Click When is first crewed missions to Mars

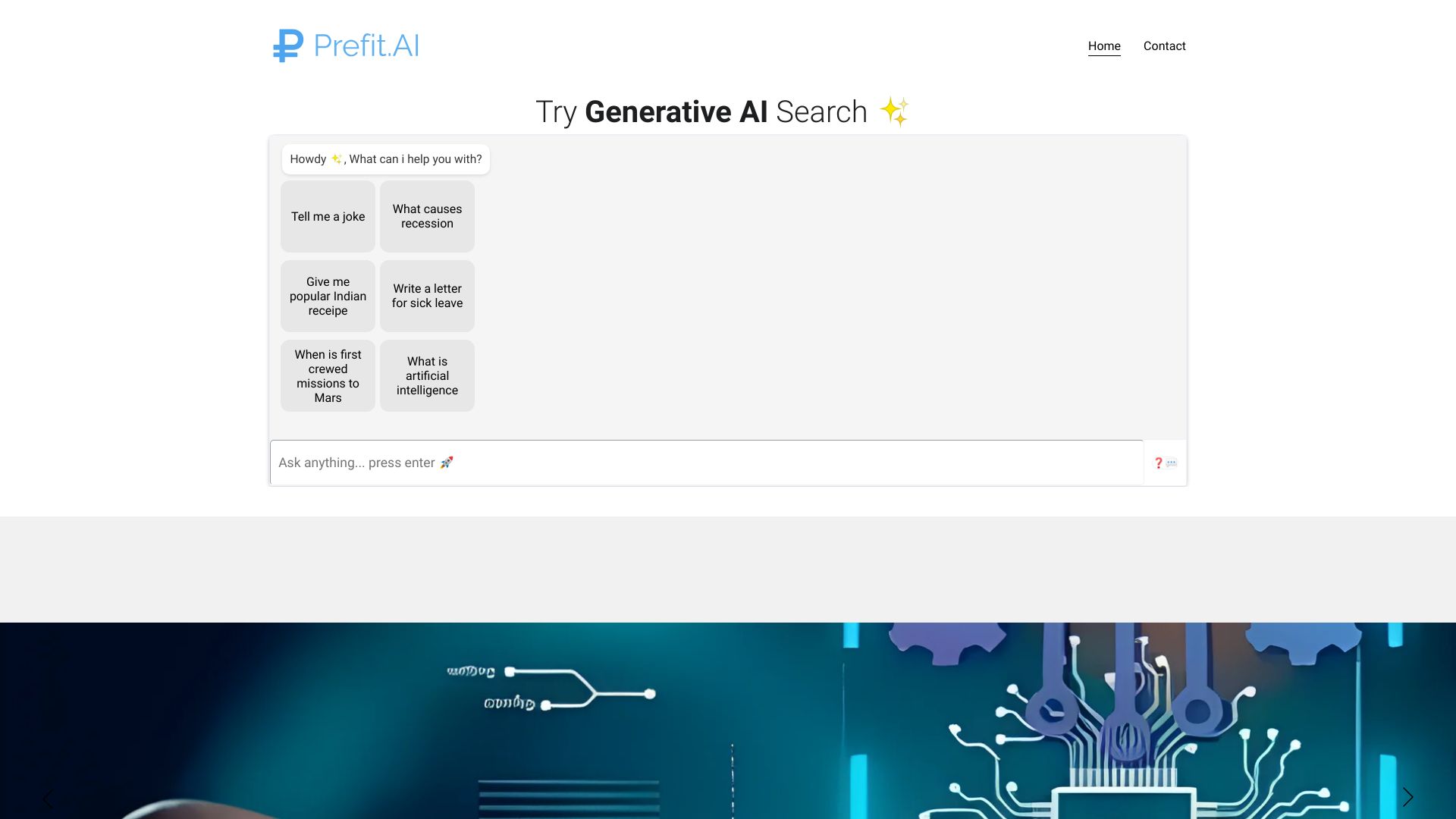328,376
